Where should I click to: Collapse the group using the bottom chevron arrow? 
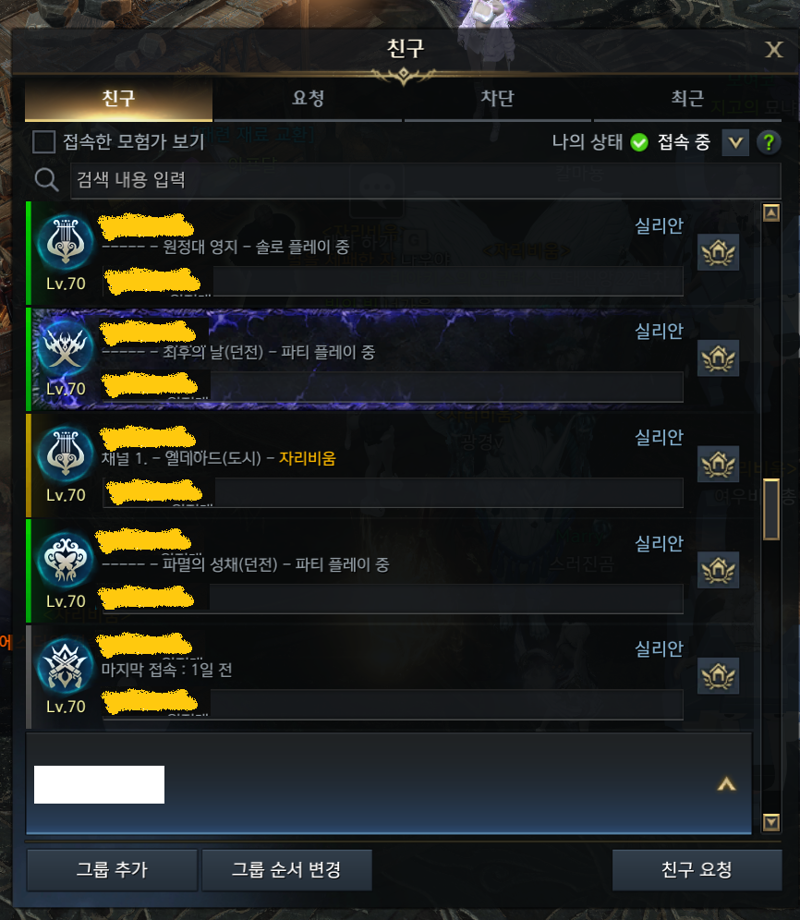pos(726,784)
